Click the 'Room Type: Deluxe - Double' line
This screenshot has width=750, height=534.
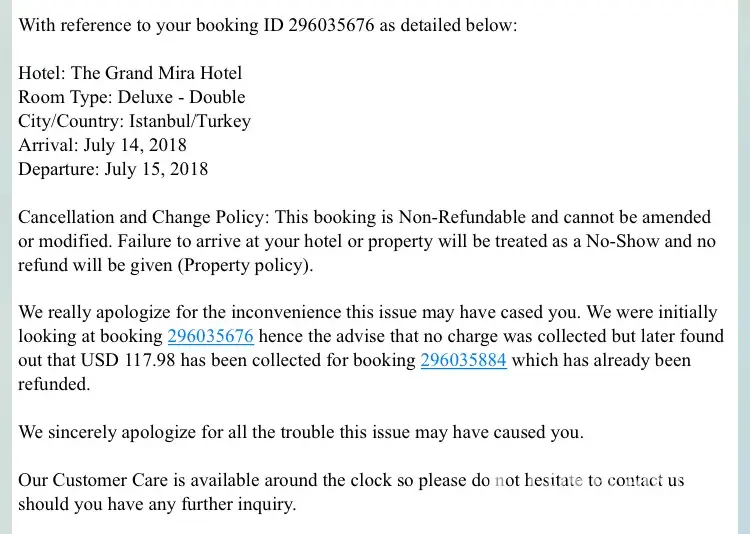click(131, 97)
